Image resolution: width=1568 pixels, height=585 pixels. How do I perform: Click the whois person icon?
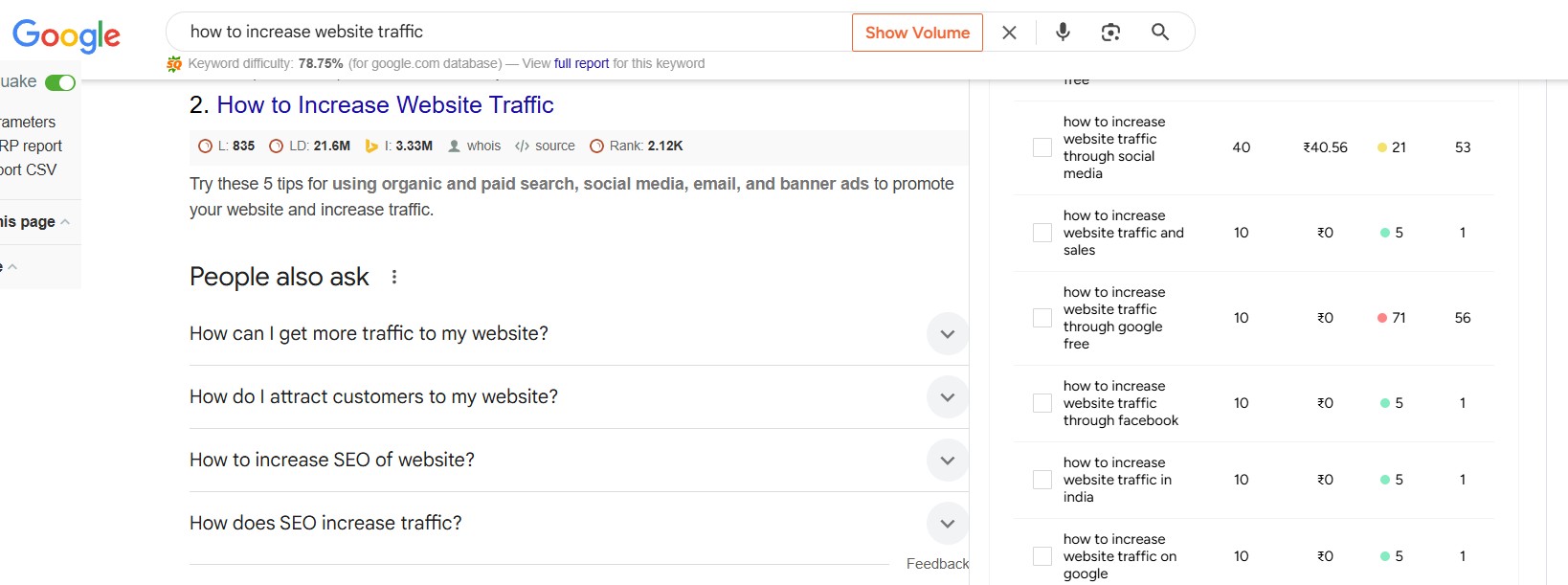[x=455, y=146]
